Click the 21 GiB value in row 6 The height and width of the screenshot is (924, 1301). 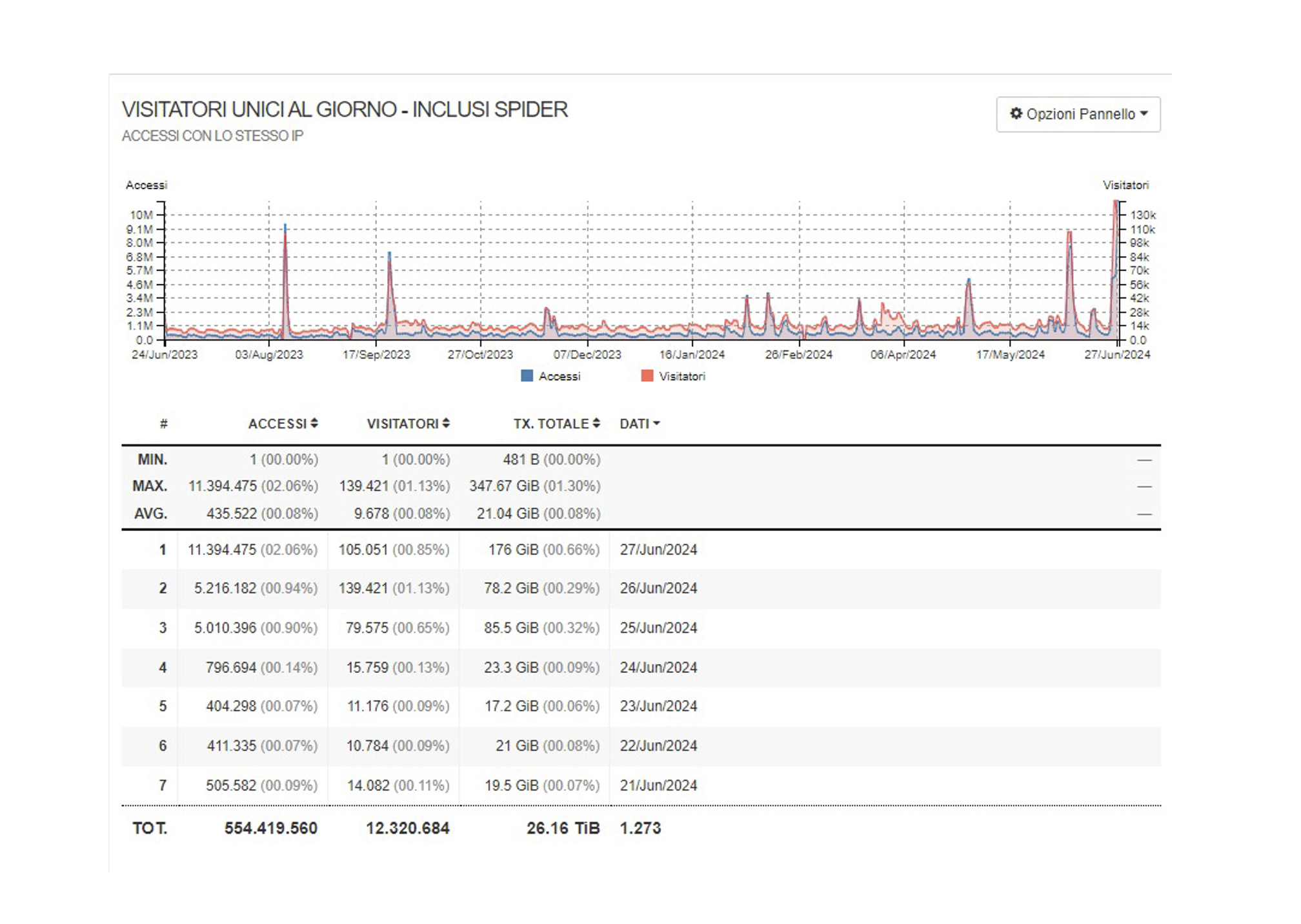pyautogui.click(x=517, y=746)
